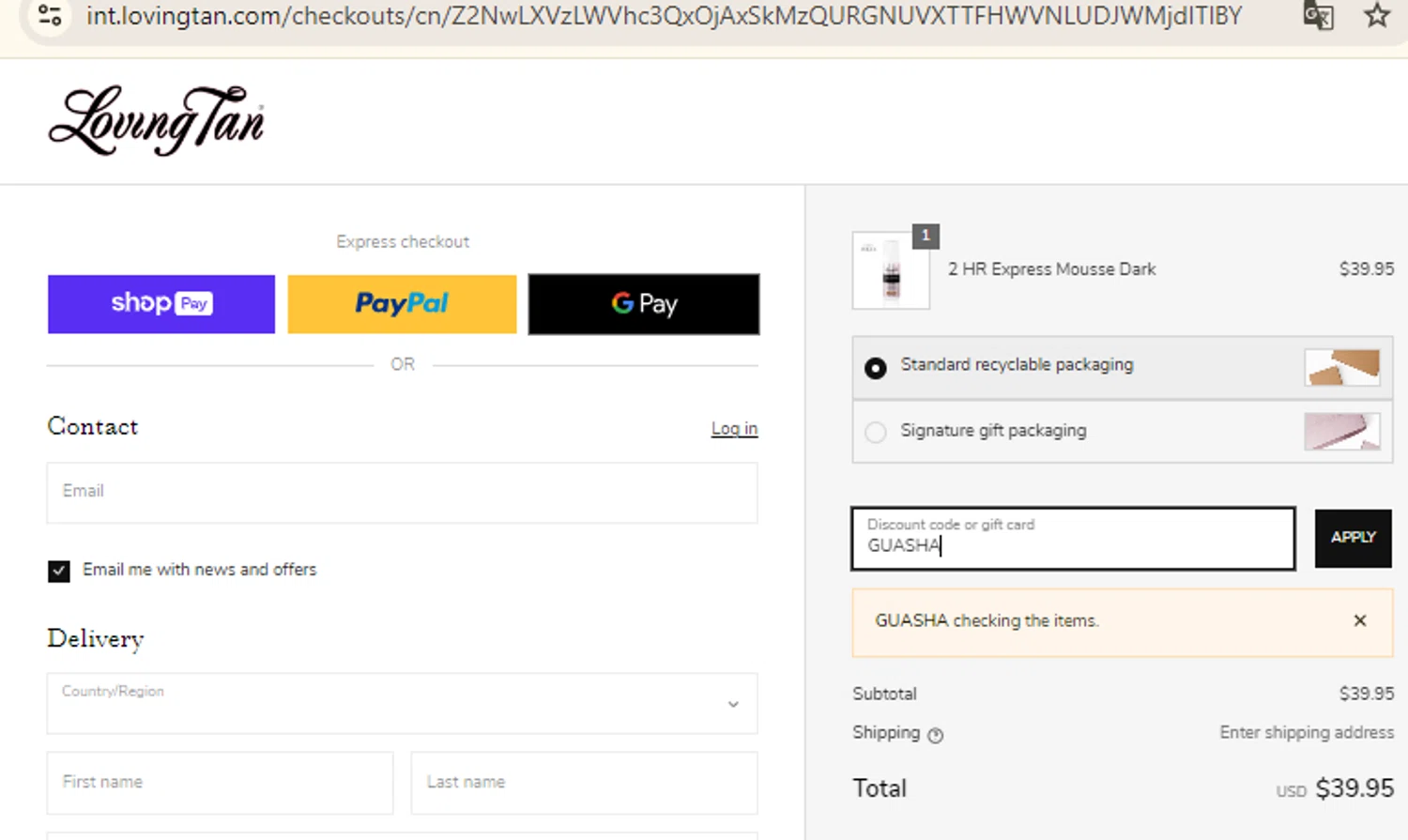
Task: Click the First name field
Action: pos(220,783)
